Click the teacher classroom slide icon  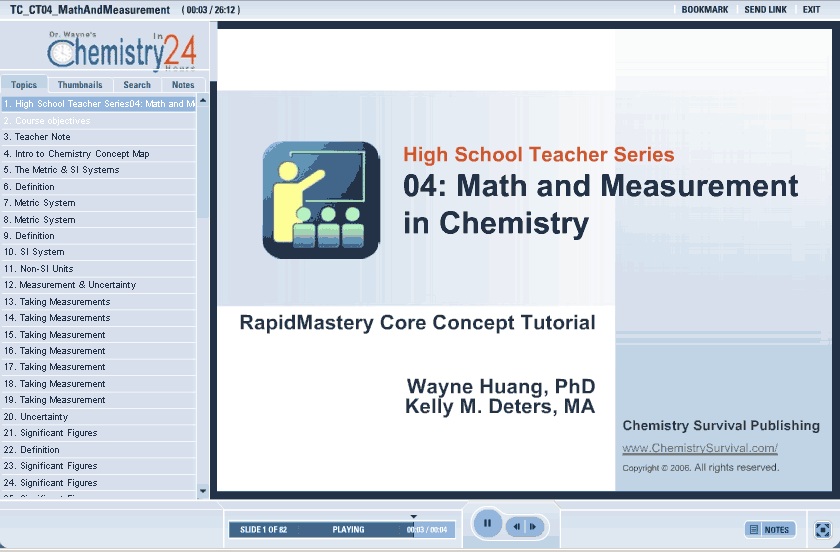pyautogui.click(x=321, y=200)
